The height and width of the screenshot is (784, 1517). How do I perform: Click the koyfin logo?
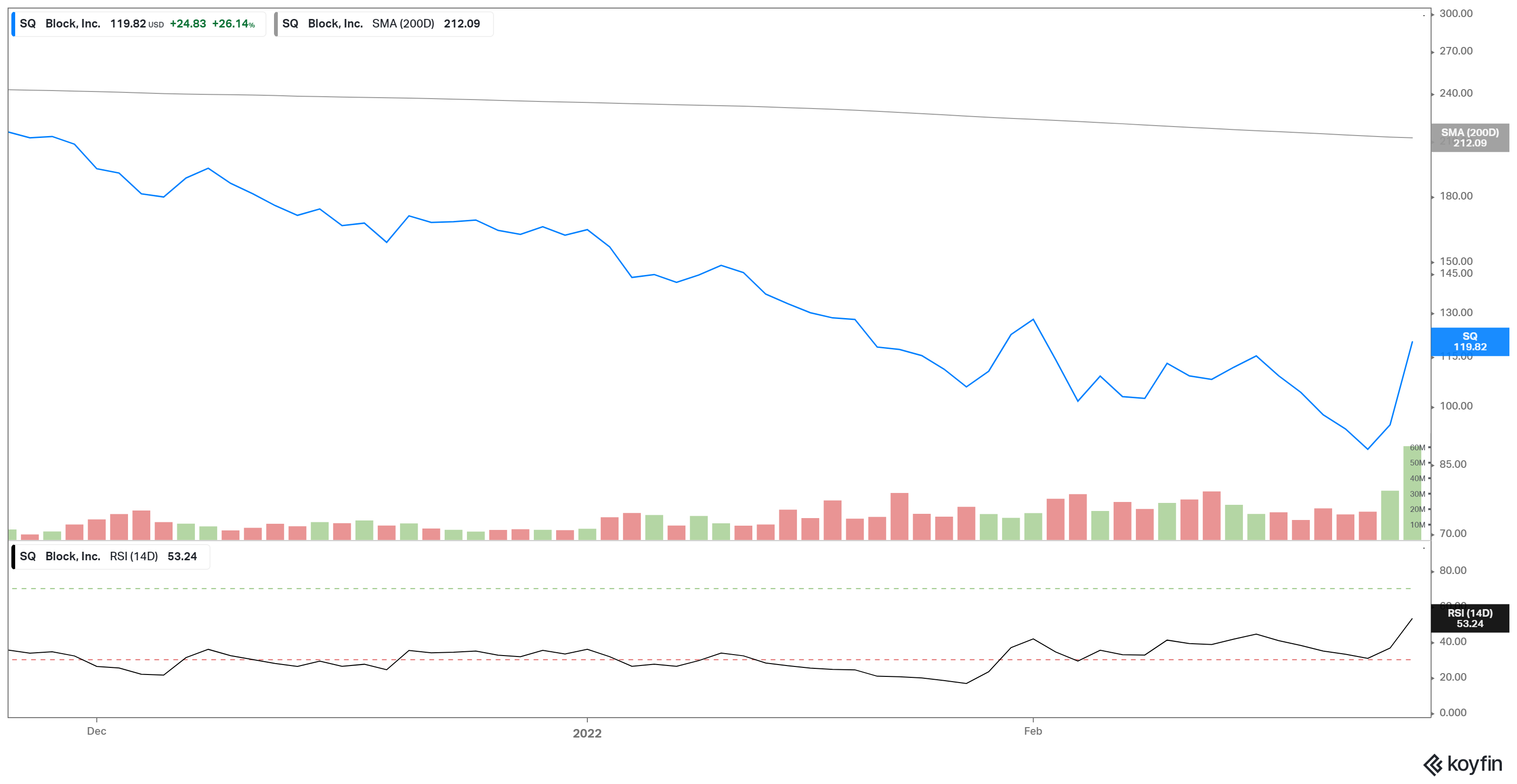tap(1463, 764)
